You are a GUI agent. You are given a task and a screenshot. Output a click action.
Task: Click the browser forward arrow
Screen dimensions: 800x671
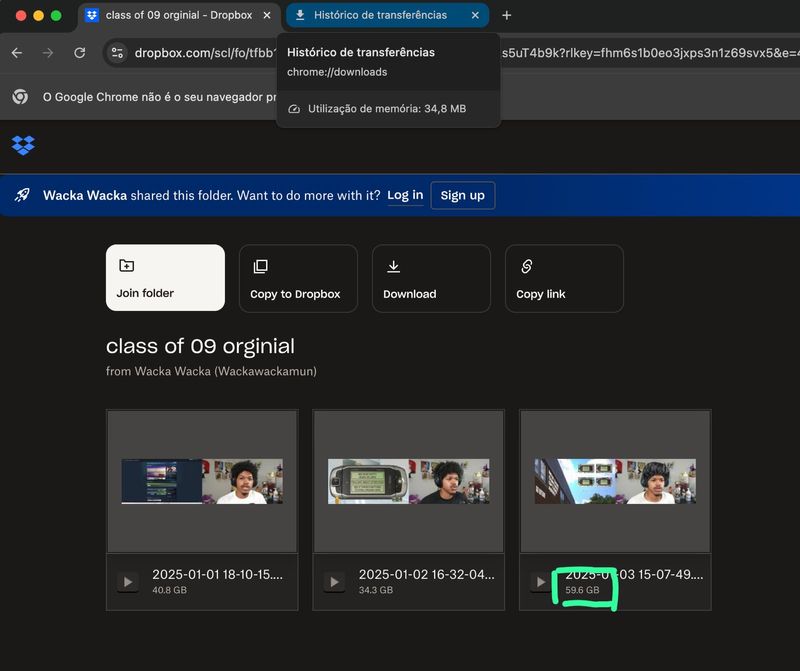48,53
